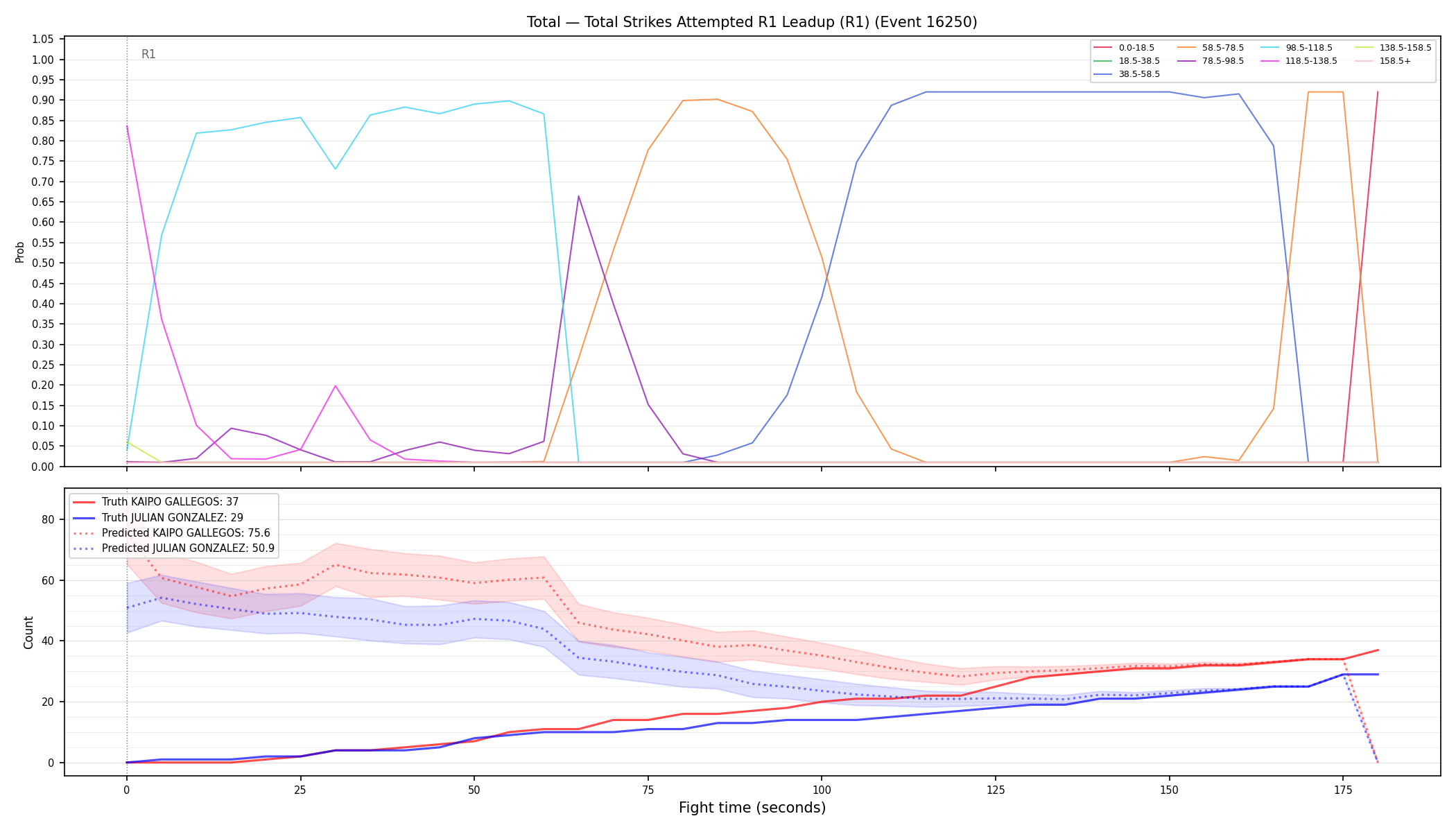
Task: Click the "150" tick on the fight time axis
Action: point(1170,790)
